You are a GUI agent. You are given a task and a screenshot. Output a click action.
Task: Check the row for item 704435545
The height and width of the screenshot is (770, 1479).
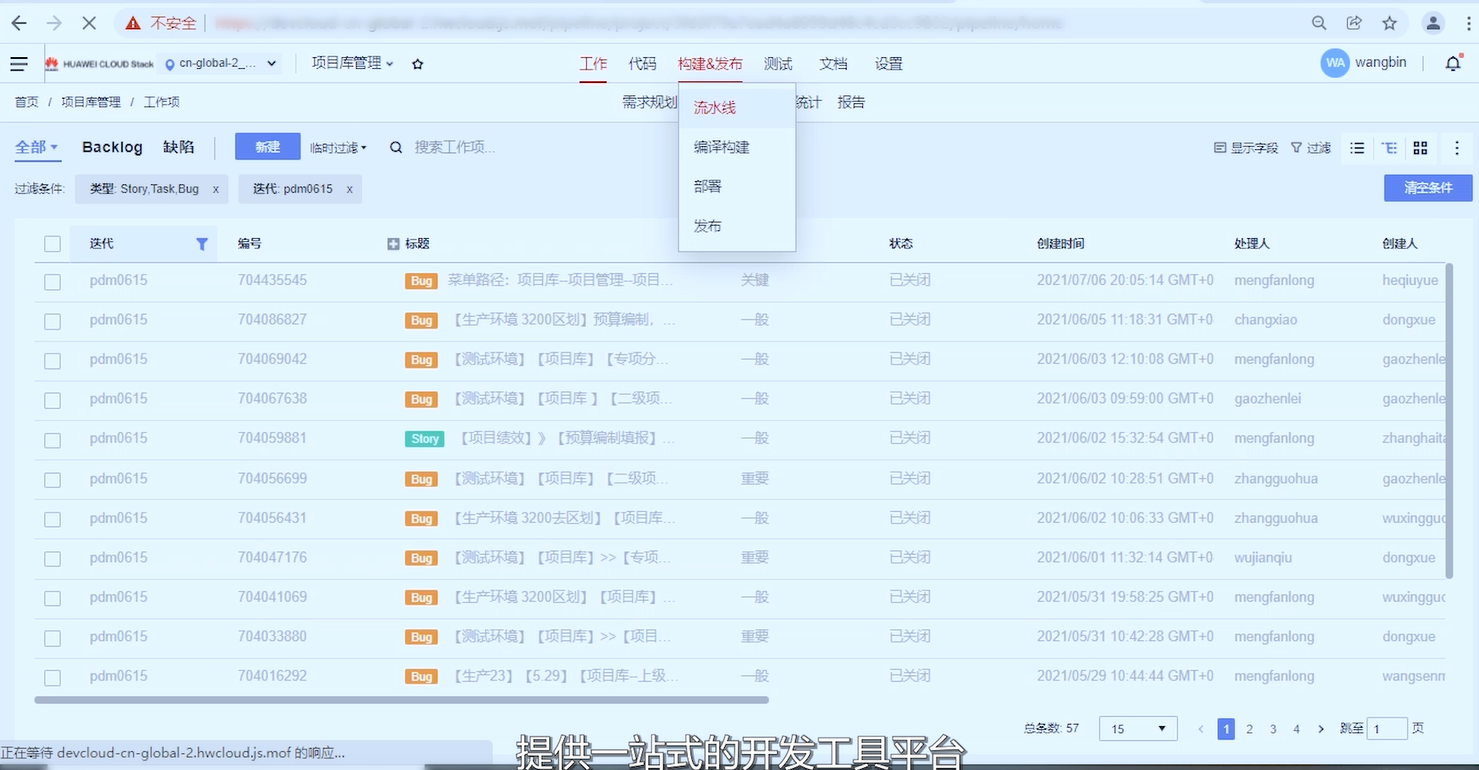[x=52, y=282]
